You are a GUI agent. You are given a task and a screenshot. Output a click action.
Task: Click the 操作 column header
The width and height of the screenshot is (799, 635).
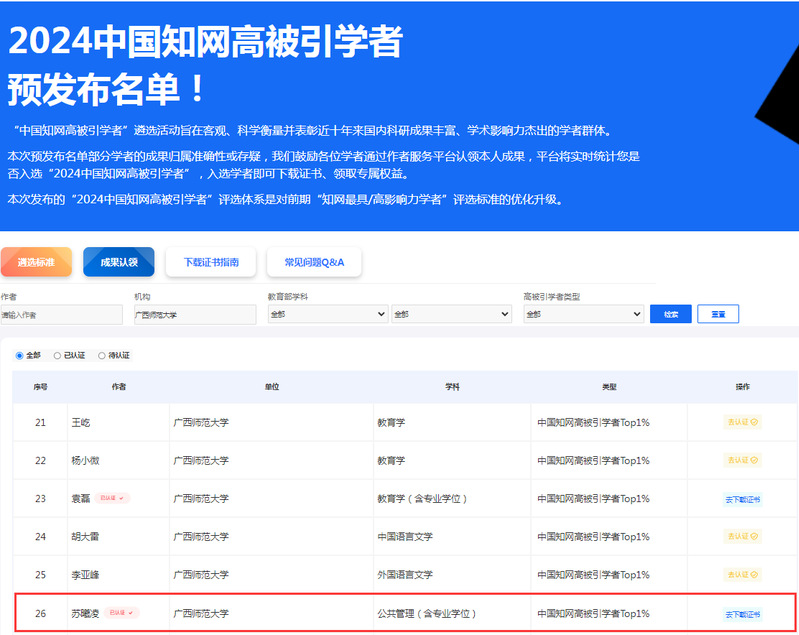click(x=742, y=387)
